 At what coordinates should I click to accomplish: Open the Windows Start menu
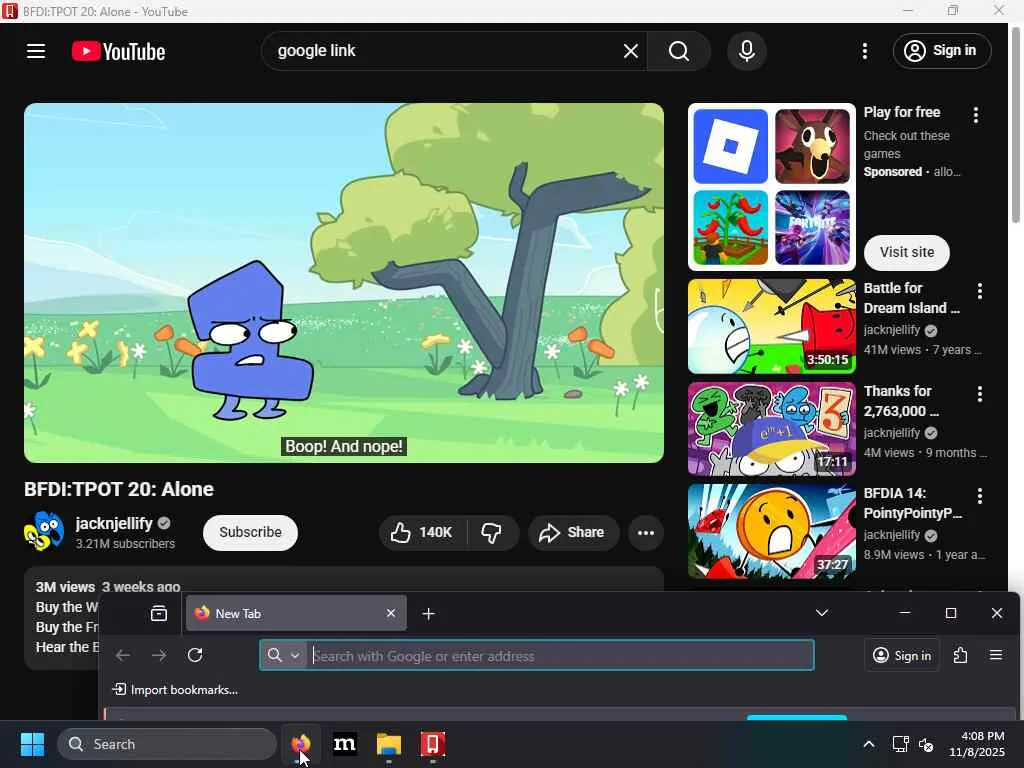32,744
